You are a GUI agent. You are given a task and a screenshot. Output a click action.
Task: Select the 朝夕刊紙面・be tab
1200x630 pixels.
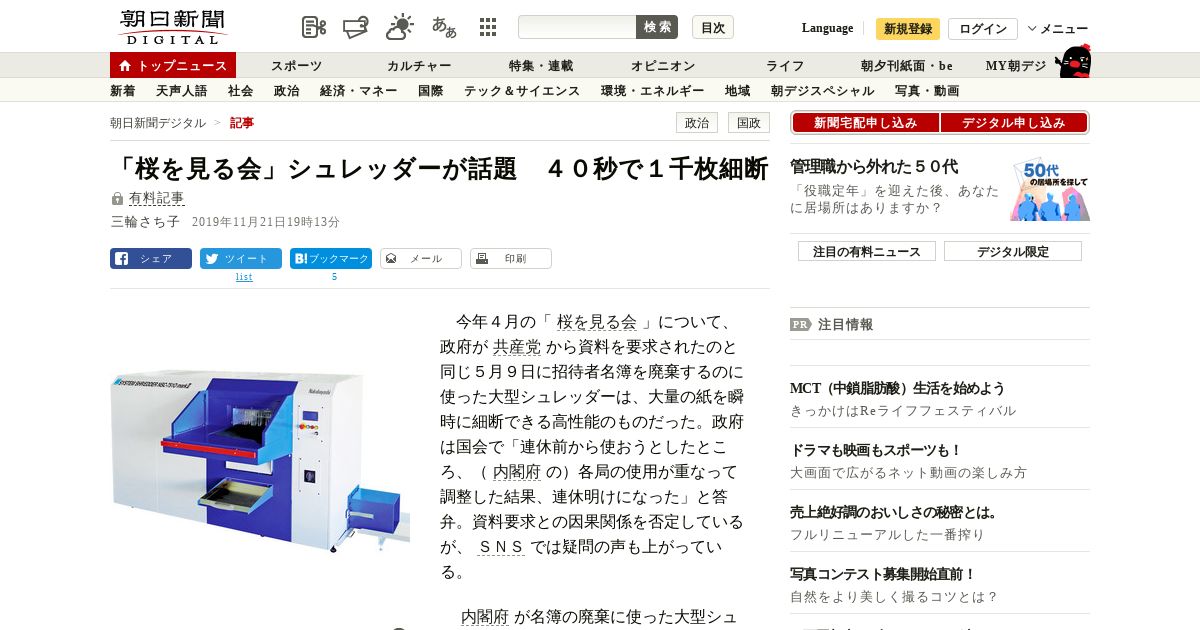[907, 66]
